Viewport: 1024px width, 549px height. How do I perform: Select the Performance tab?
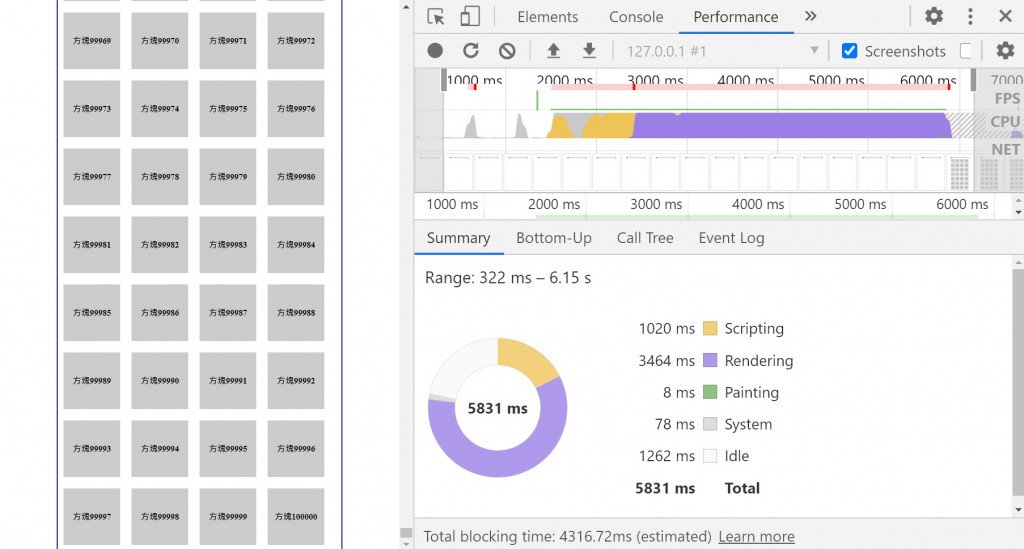736,17
